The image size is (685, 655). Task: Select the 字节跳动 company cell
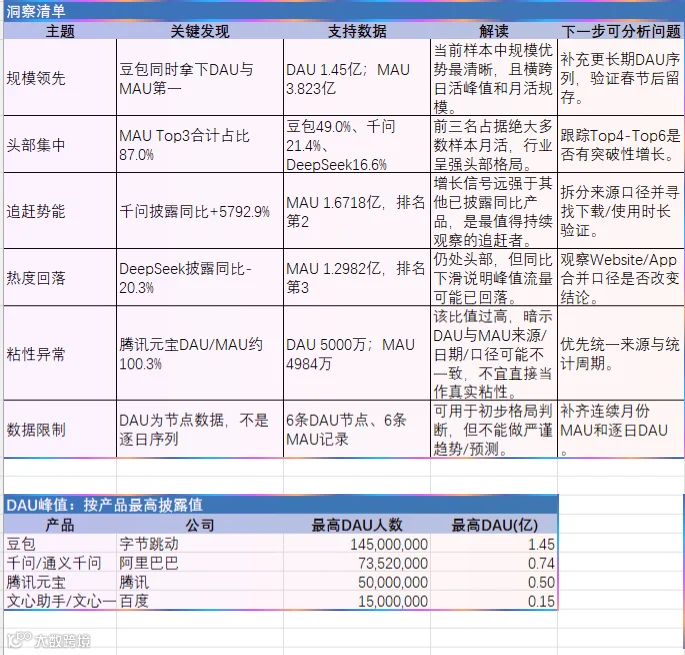(200, 544)
